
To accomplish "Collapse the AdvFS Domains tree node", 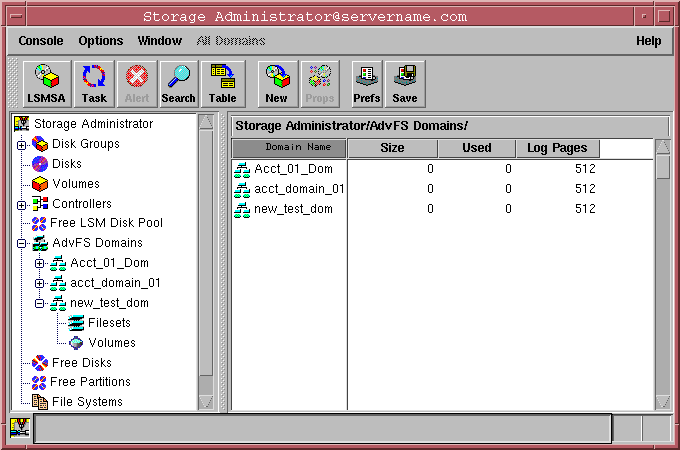I will click(21, 243).
